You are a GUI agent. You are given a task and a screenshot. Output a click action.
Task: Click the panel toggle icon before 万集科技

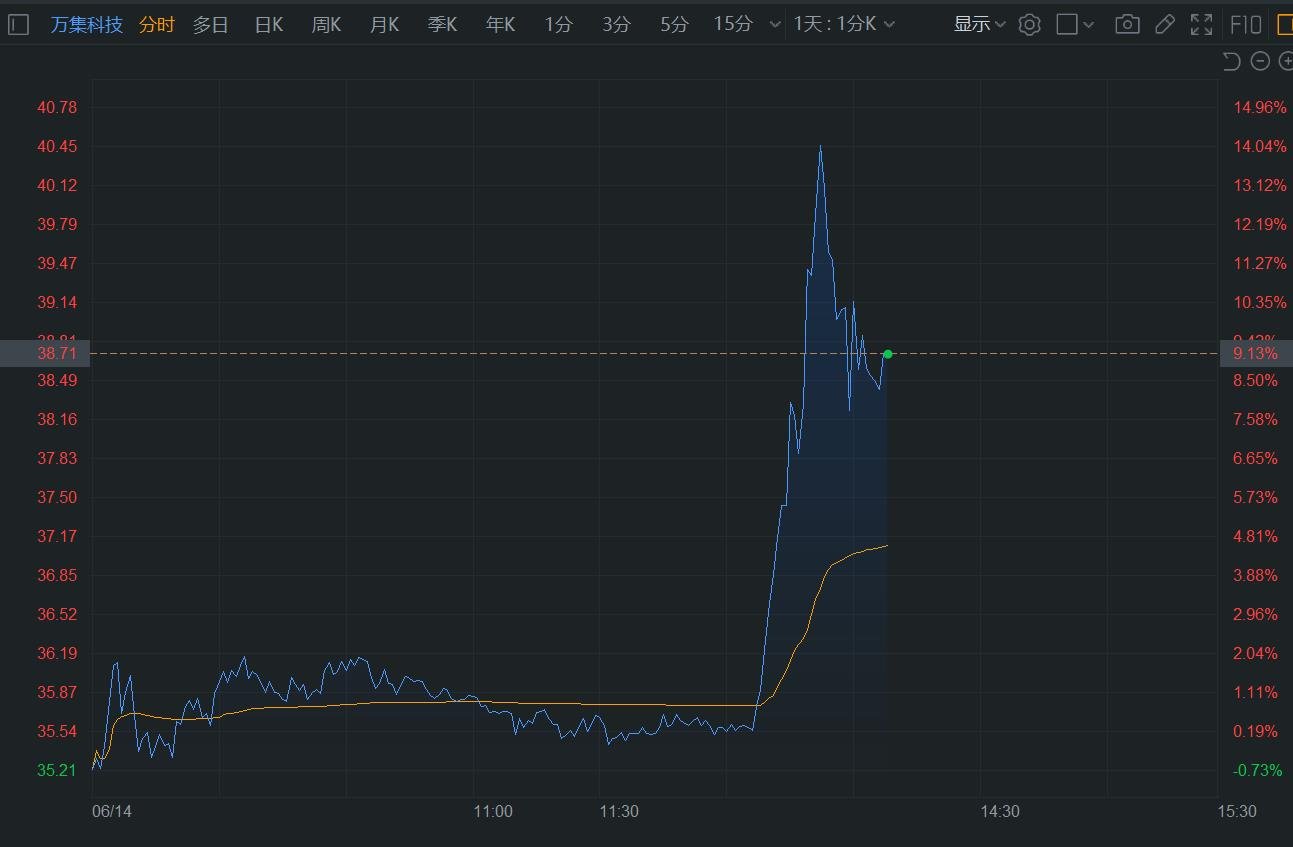[x=19, y=25]
